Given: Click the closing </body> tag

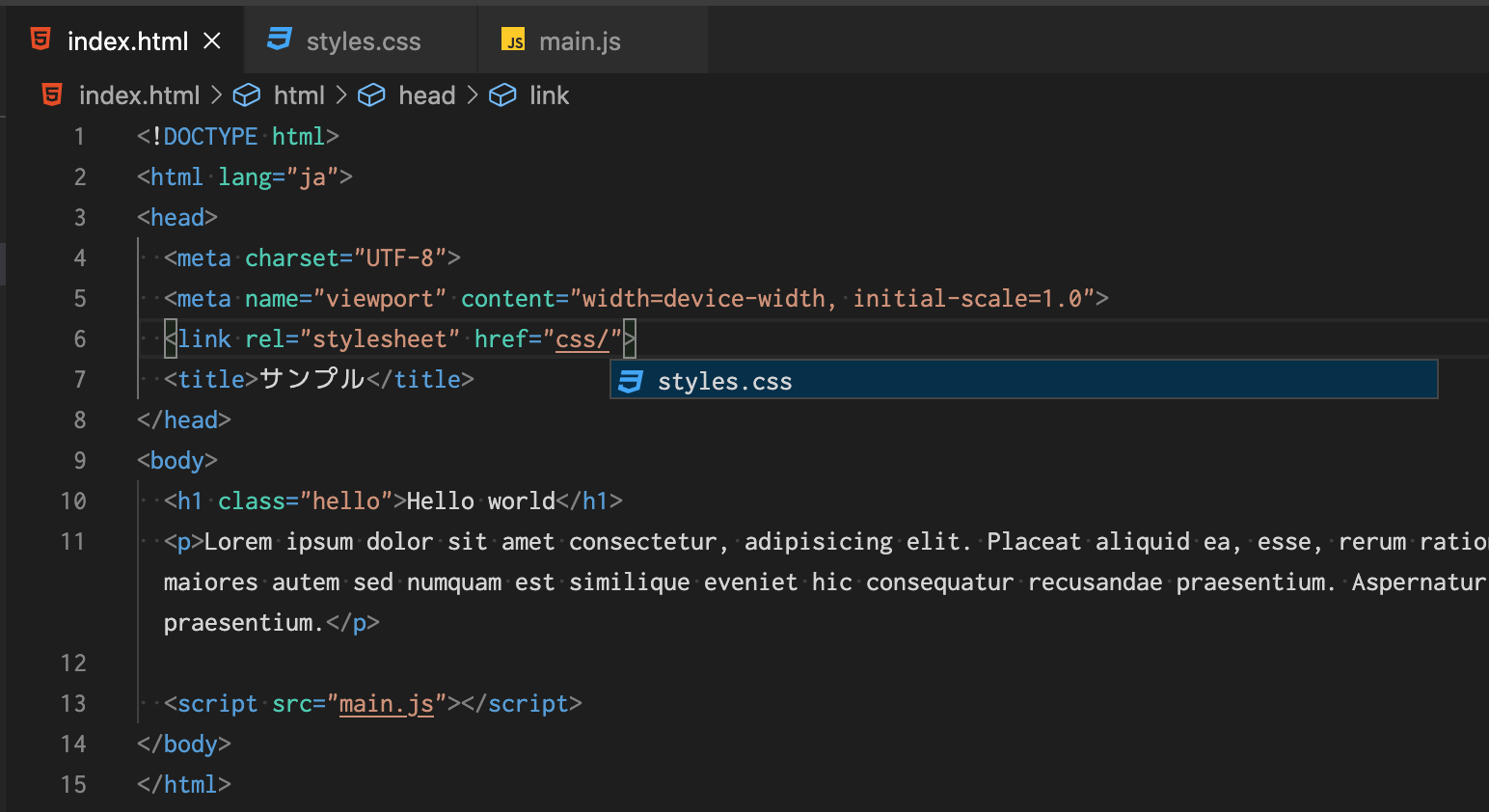Looking at the screenshot, I should click(x=184, y=744).
